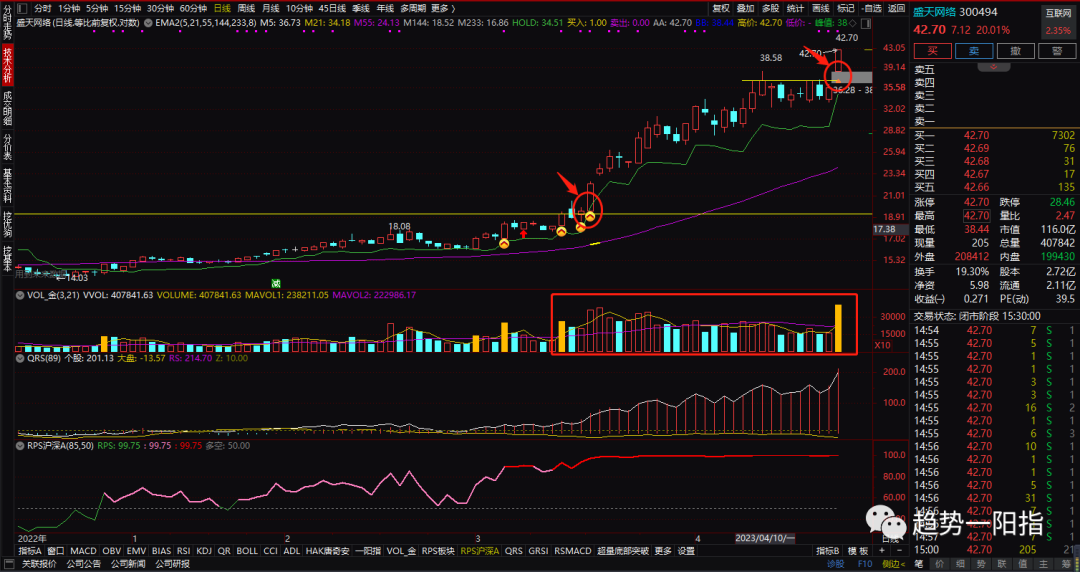Select the 笔 tick detail tab

[918, 564]
